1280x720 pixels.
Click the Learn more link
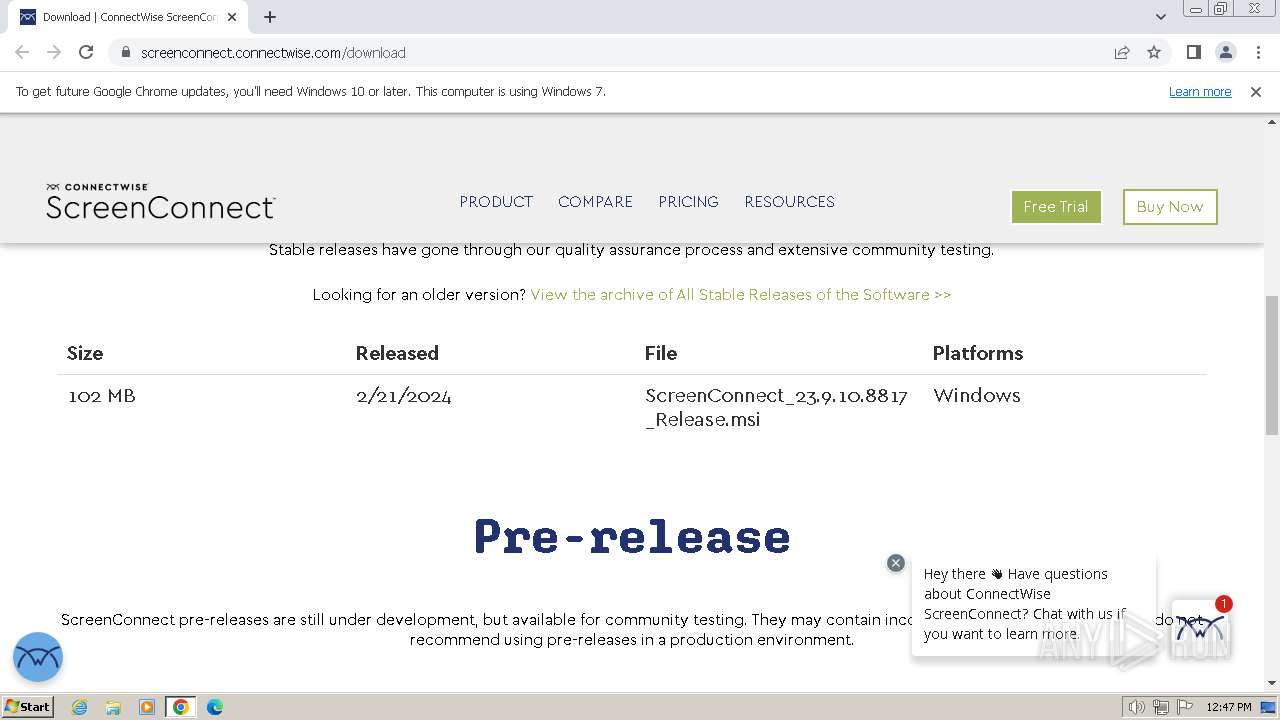pyautogui.click(x=1200, y=91)
